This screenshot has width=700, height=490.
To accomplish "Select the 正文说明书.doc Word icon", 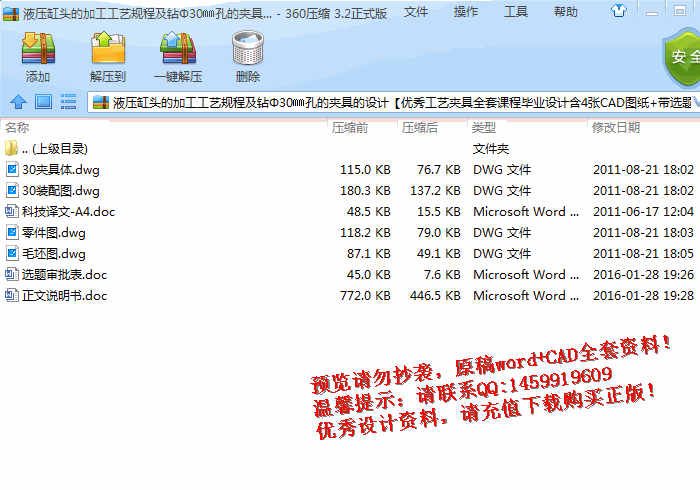I will [12, 295].
